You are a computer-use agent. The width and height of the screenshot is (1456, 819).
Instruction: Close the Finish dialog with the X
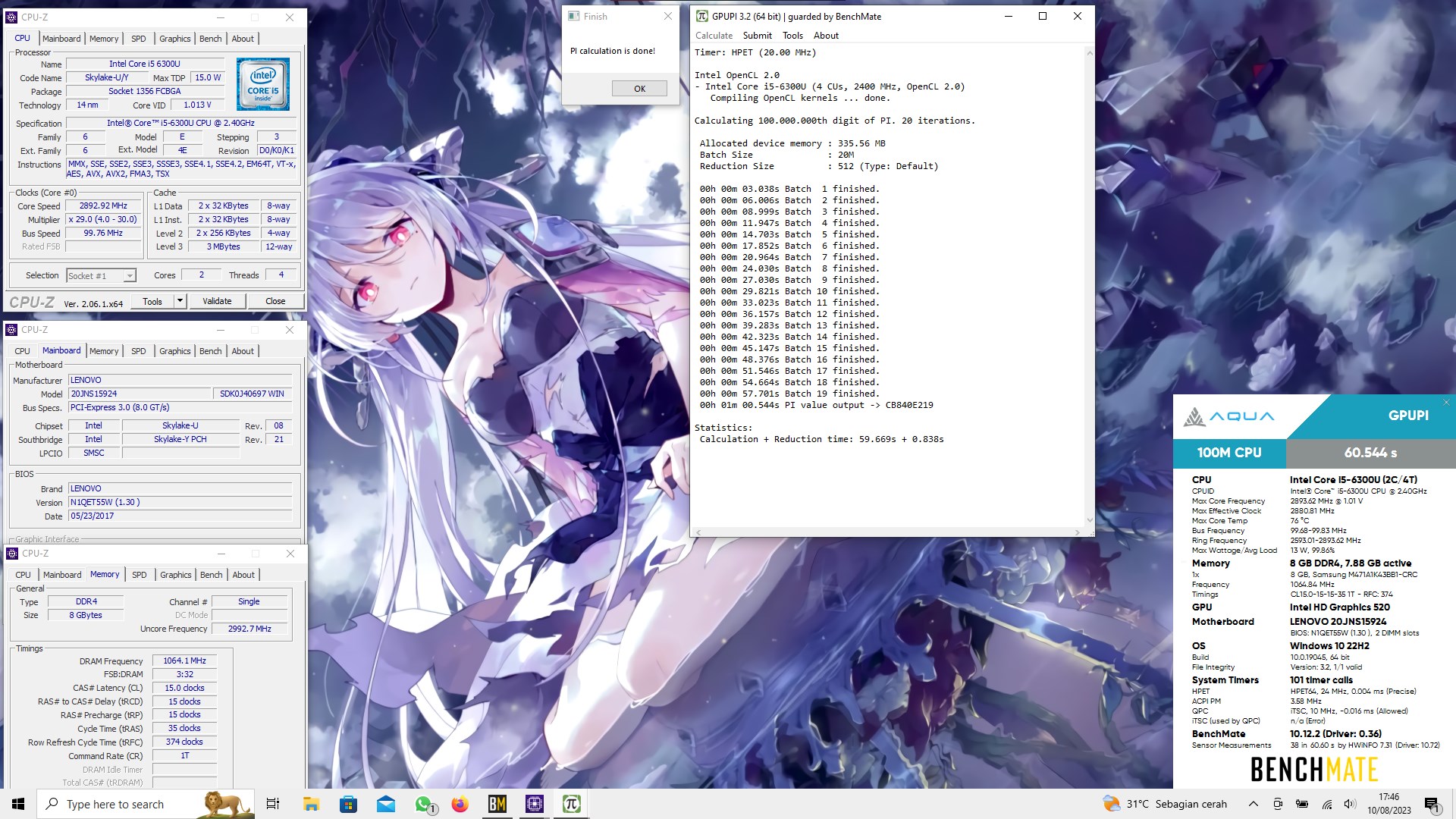[x=667, y=16]
